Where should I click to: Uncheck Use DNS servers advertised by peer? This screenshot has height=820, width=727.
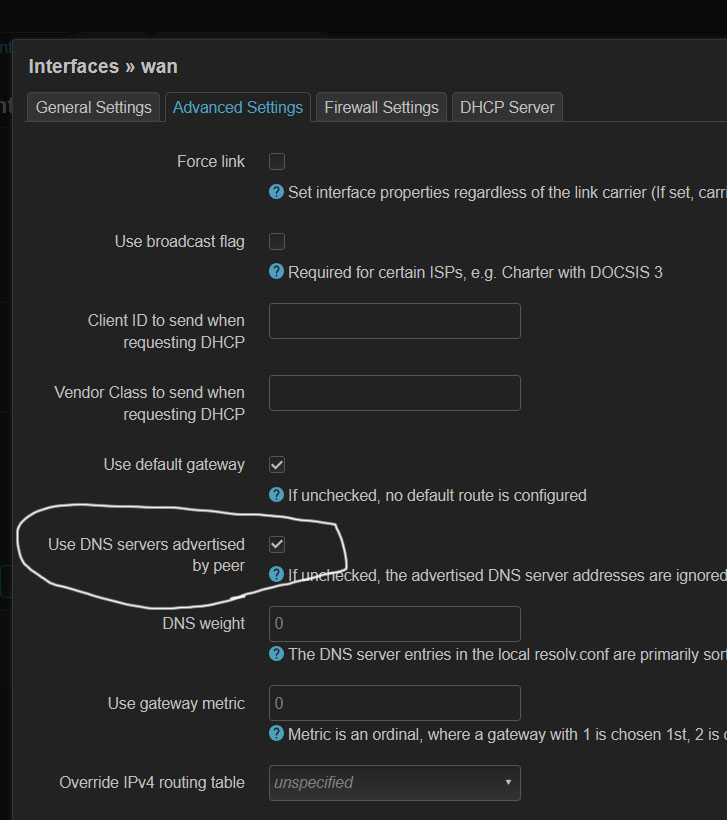click(277, 544)
